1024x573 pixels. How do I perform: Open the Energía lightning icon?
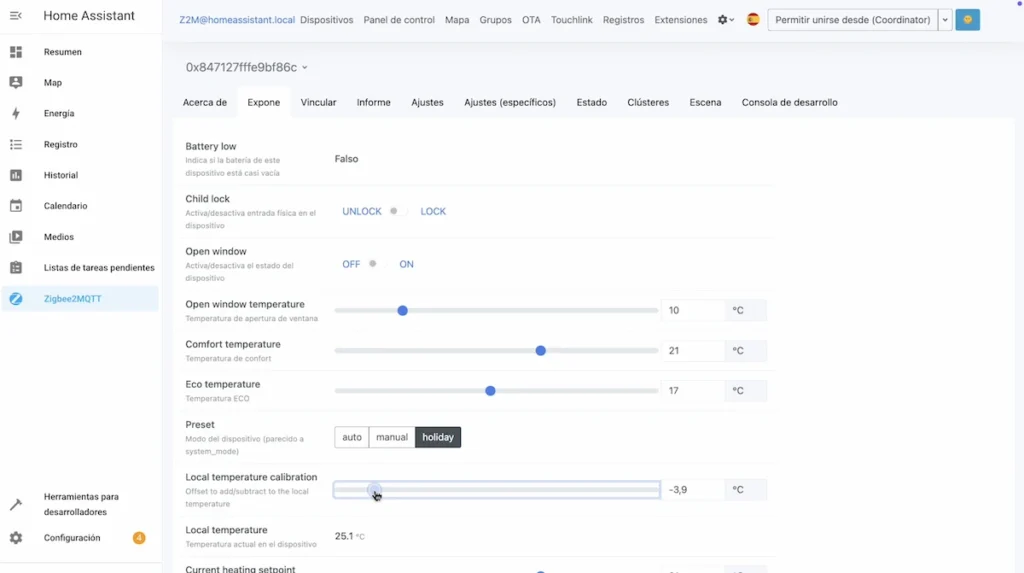(x=16, y=113)
